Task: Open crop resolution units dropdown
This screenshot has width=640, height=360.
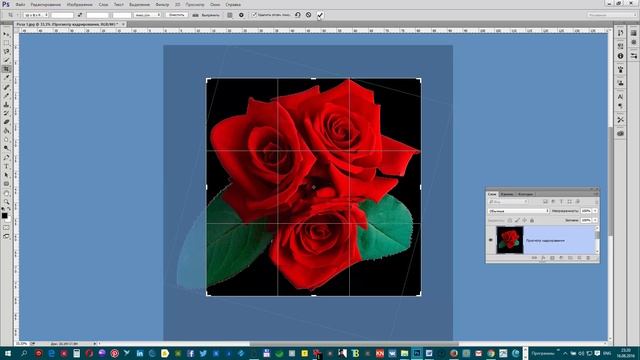Action: (147, 15)
